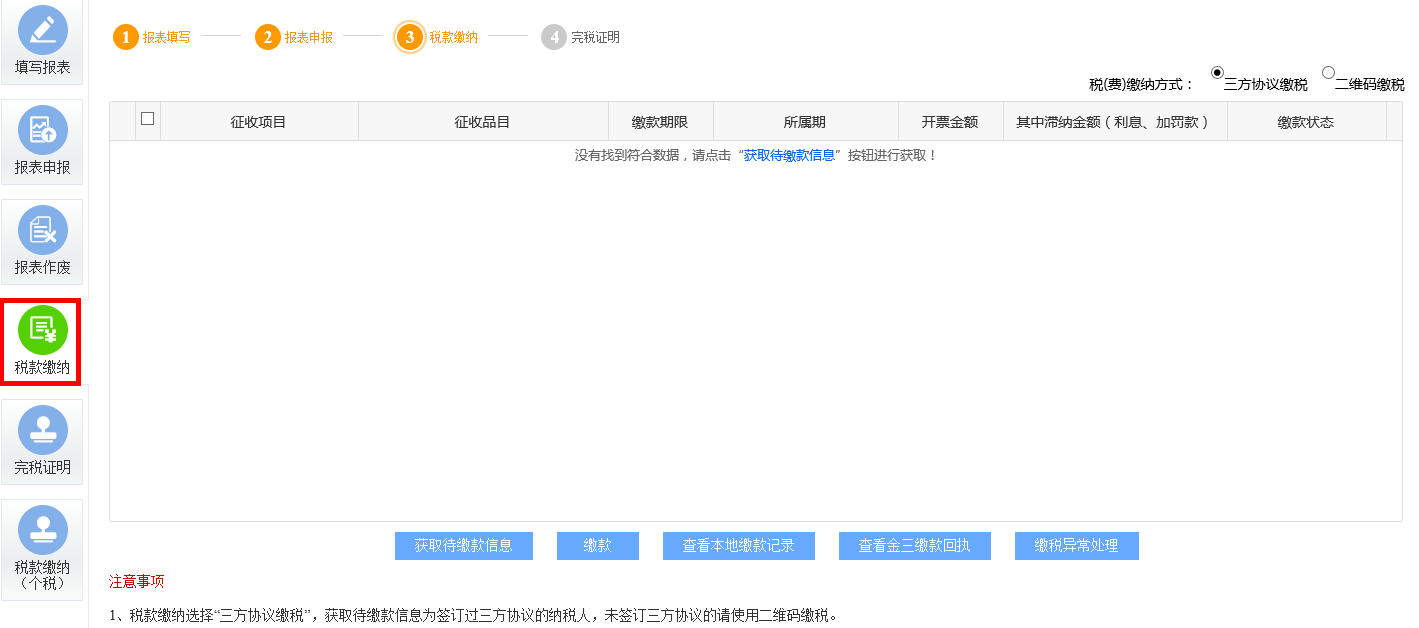Viewport: 1419px width, 628px height.
Task: Click the 征收品目 column header
Action: tap(483, 122)
